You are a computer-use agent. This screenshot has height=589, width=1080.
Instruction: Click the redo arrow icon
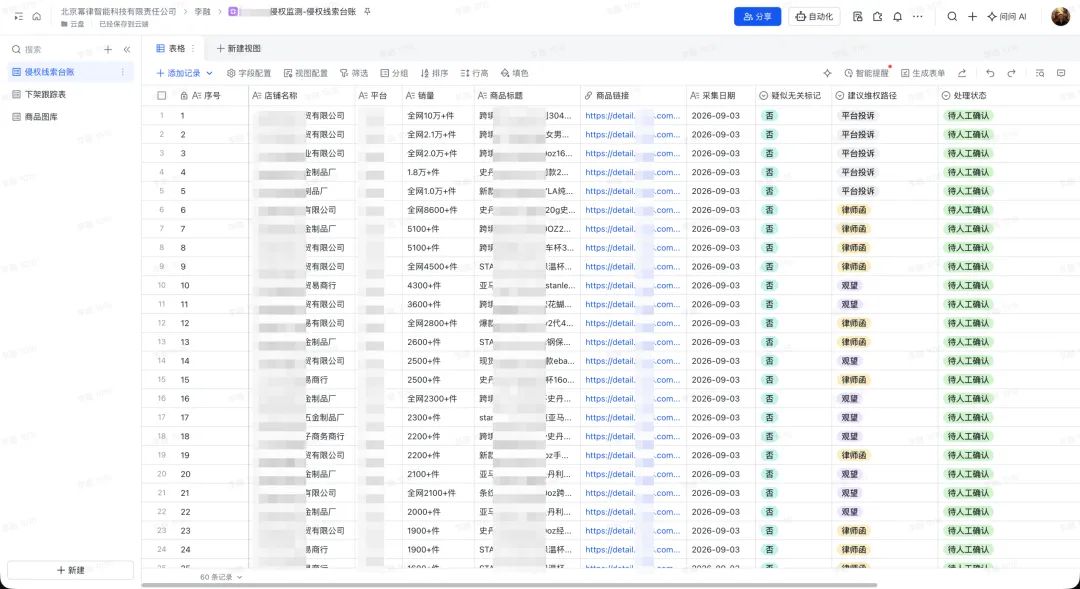(1011, 73)
